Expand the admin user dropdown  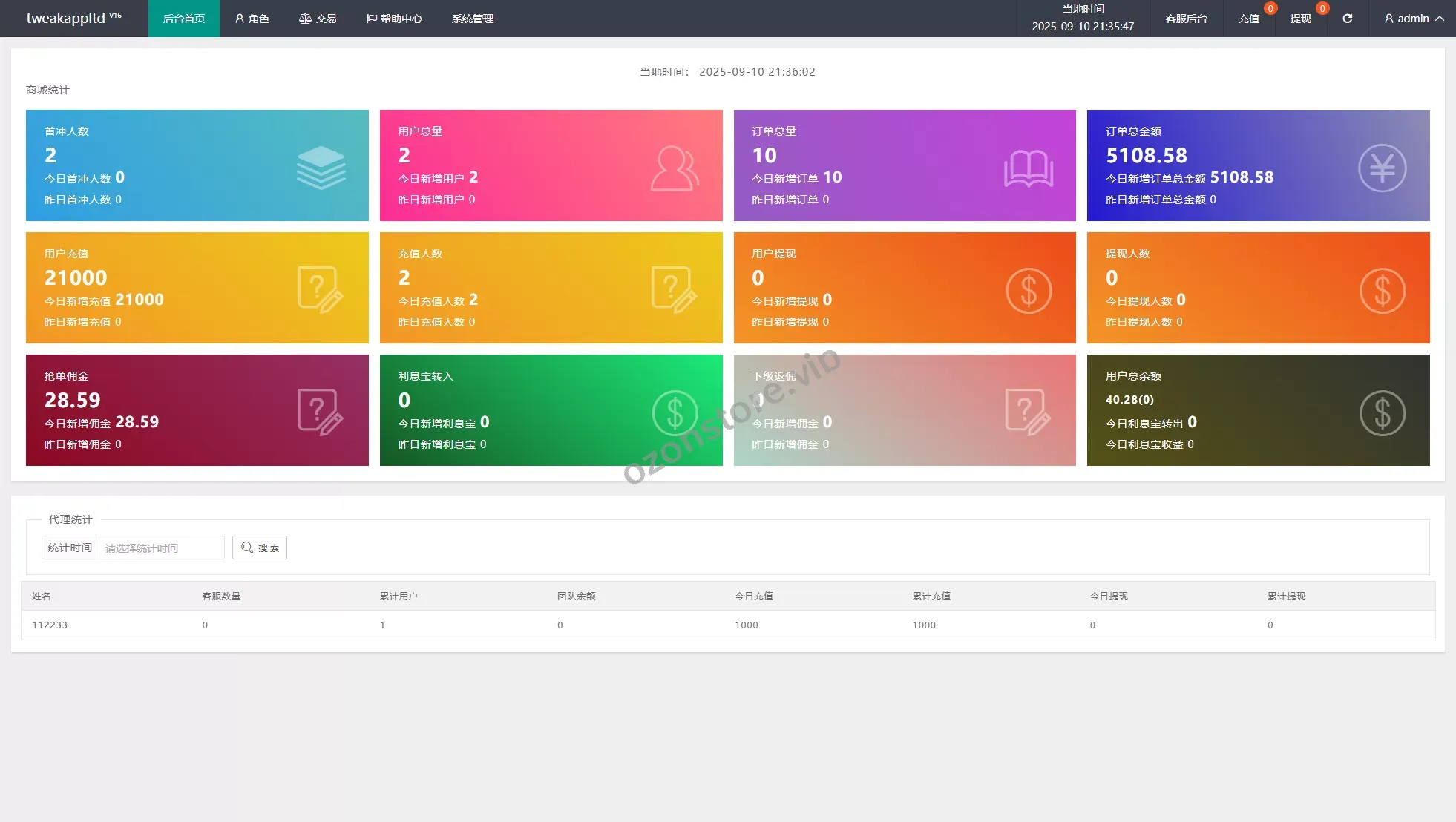click(1414, 19)
